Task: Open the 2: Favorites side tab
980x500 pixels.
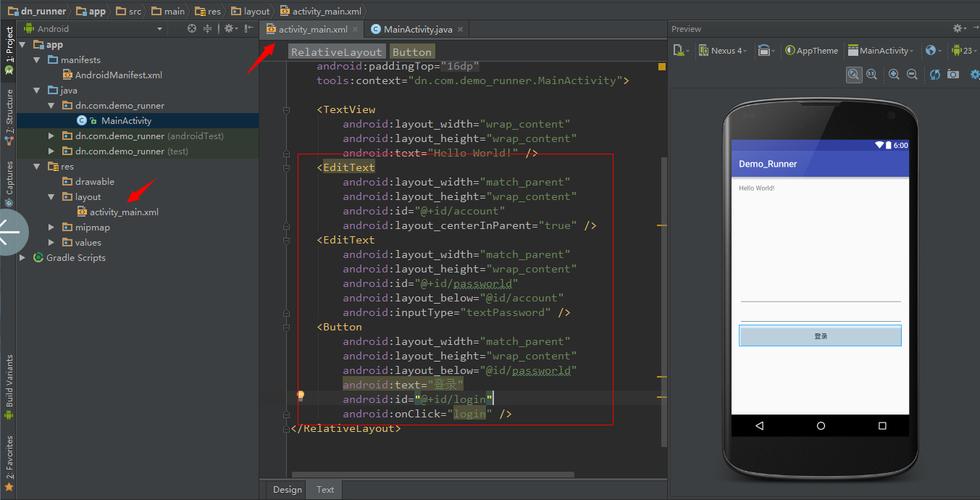Action: 9,464
